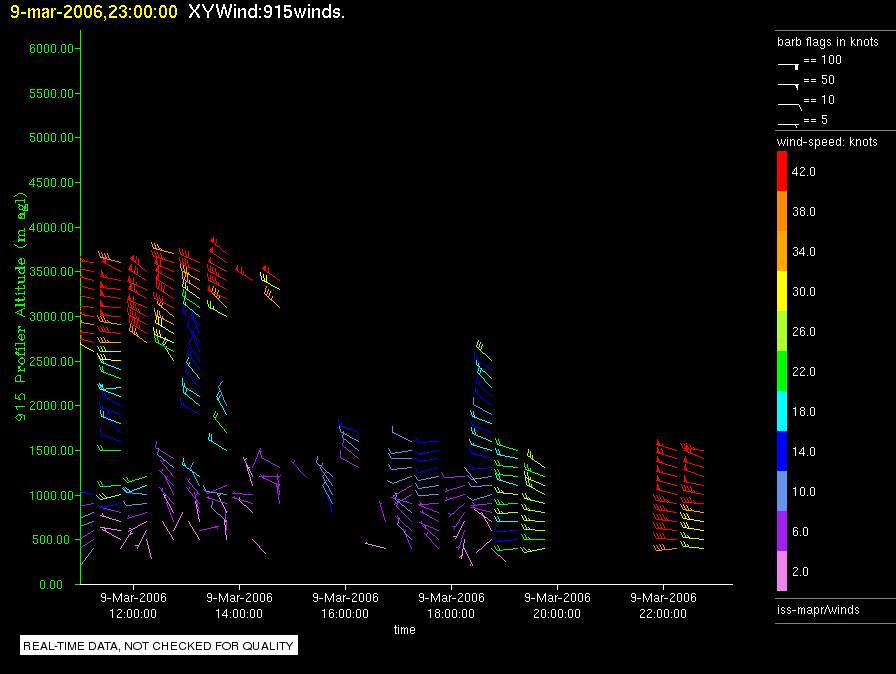Click the 5-knot barb flag symbol in legend
Image resolution: width=896 pixels, height=674 pixels.
(x=789, y=123)
